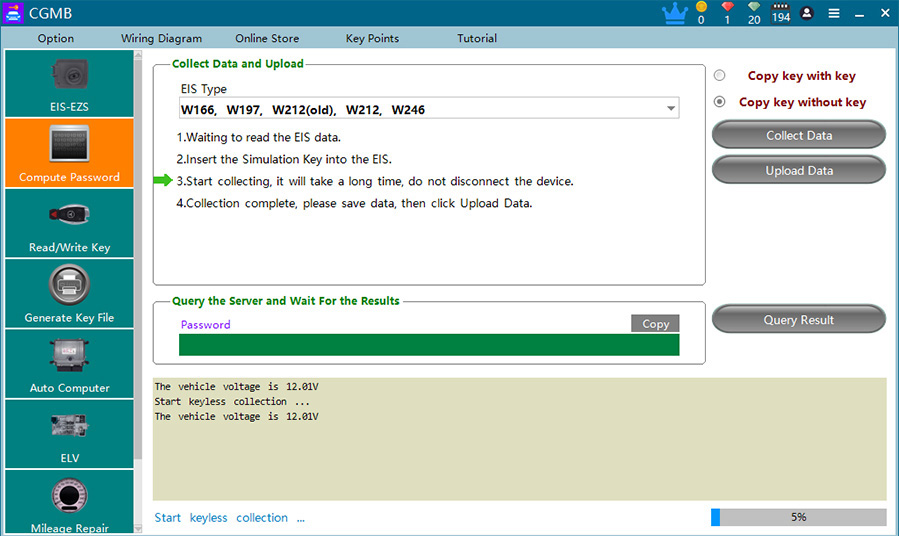Screen dimensions: 900x536
Task: Select Copy key without key option
Action: click(x=720, y=102)
